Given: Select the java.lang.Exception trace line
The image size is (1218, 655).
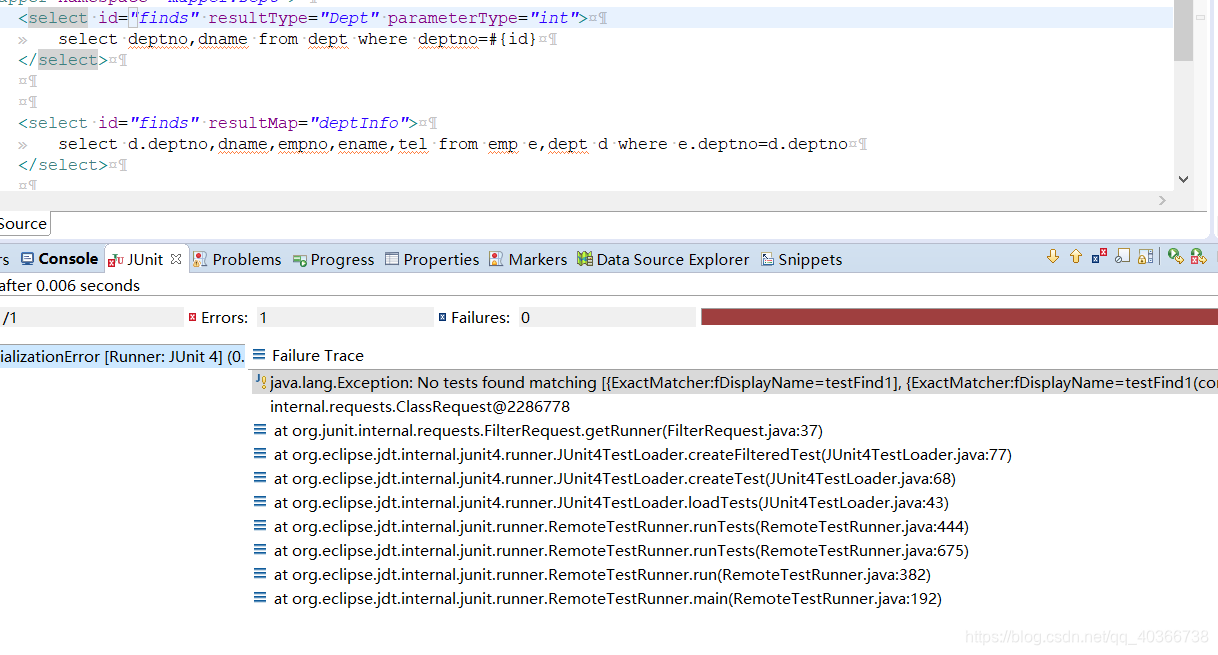Looking at the screenshot, I should (734, 382).
